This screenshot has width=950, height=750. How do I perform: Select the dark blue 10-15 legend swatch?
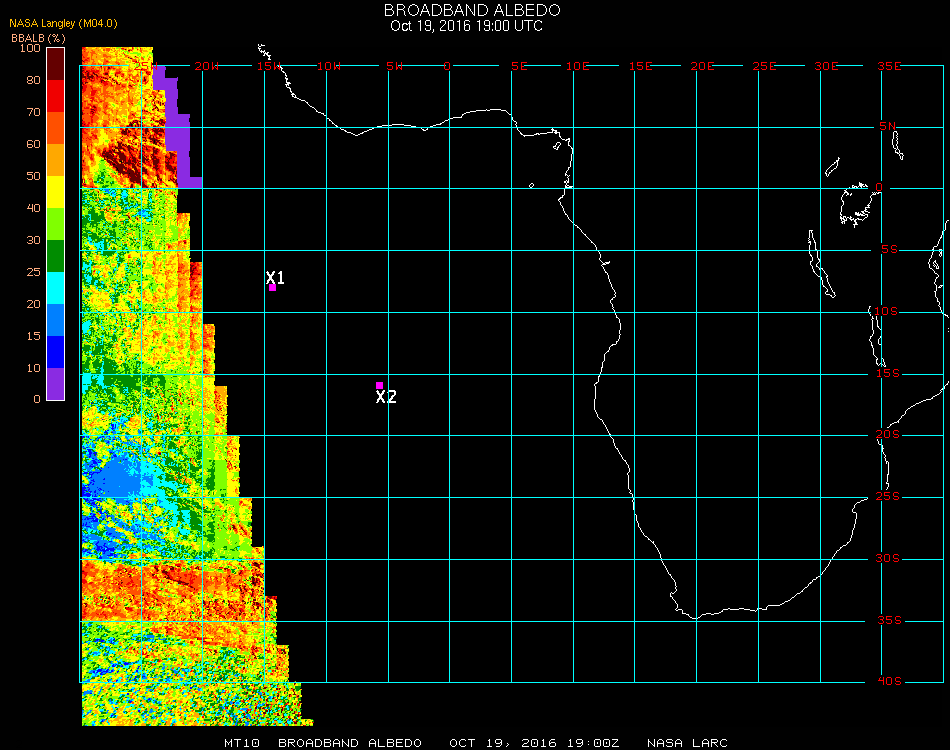tap(56, 352)
